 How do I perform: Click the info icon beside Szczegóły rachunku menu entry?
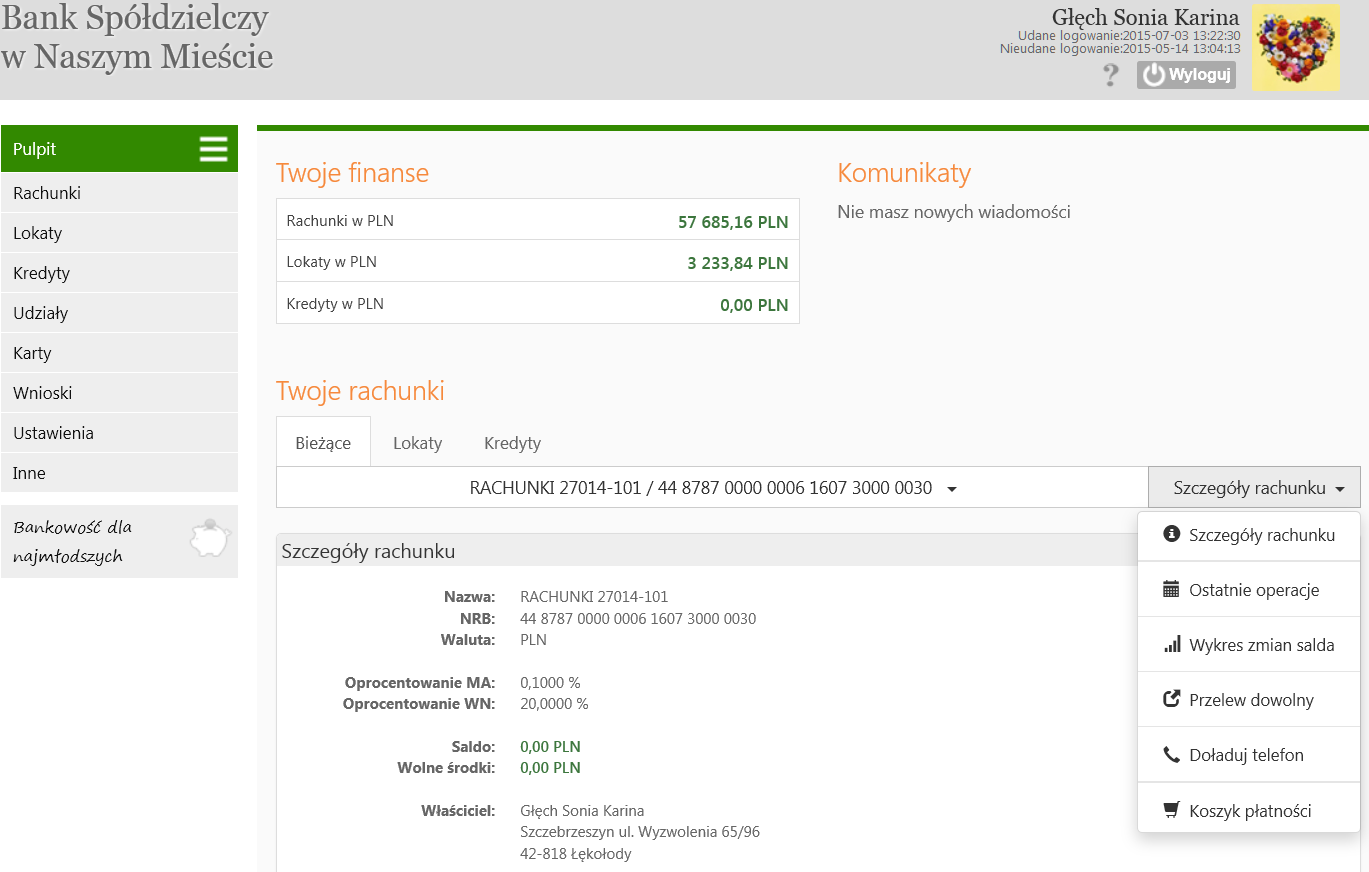[x=1172, y=534]
